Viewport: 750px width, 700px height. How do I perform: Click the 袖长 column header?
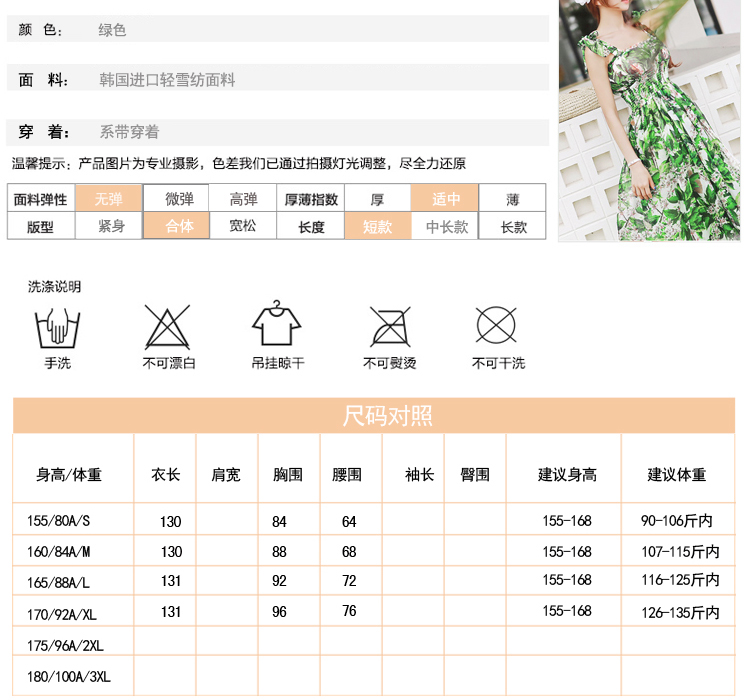point(413,468)
